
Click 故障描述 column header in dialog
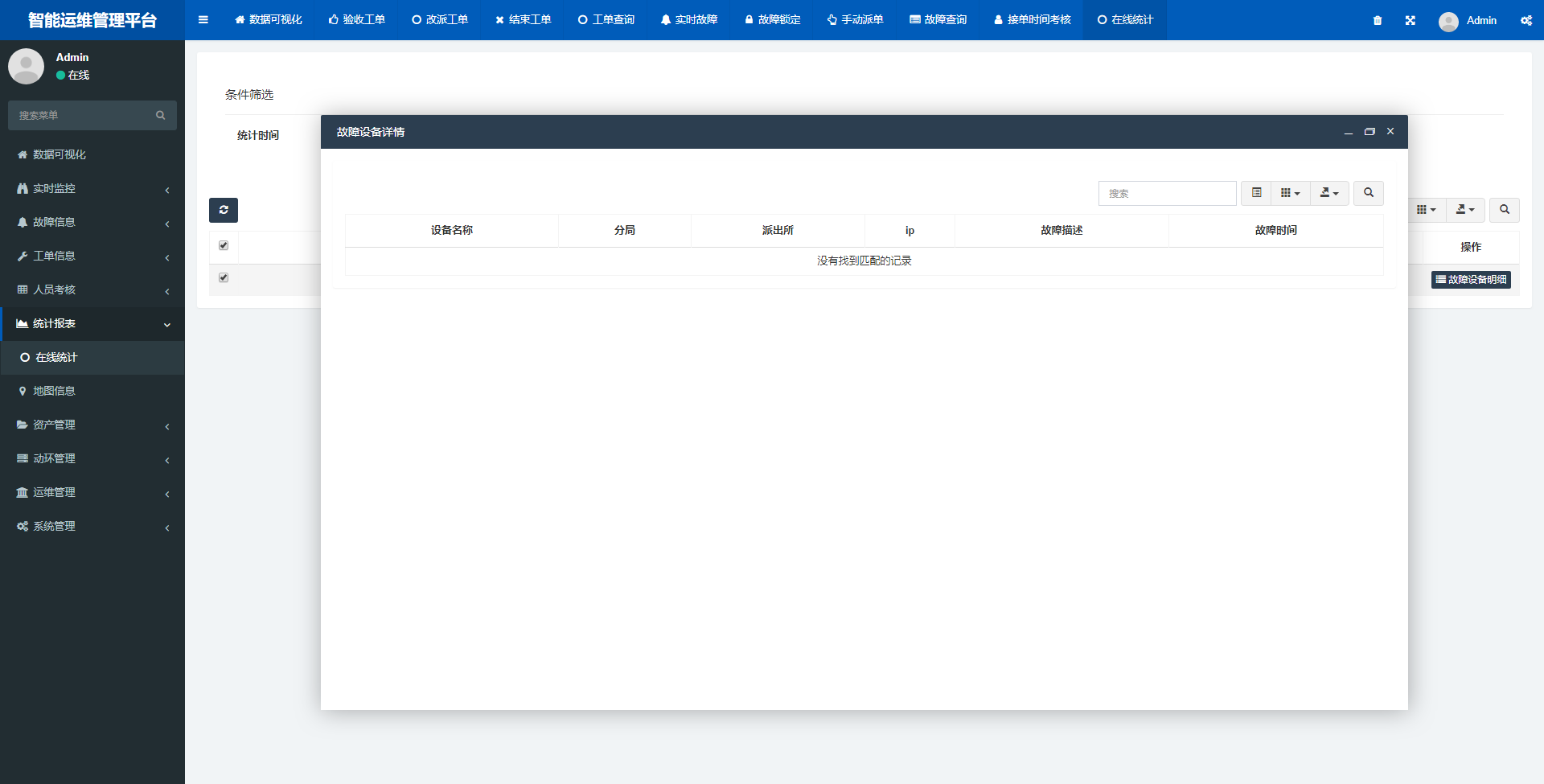[x=1061, y=231]
